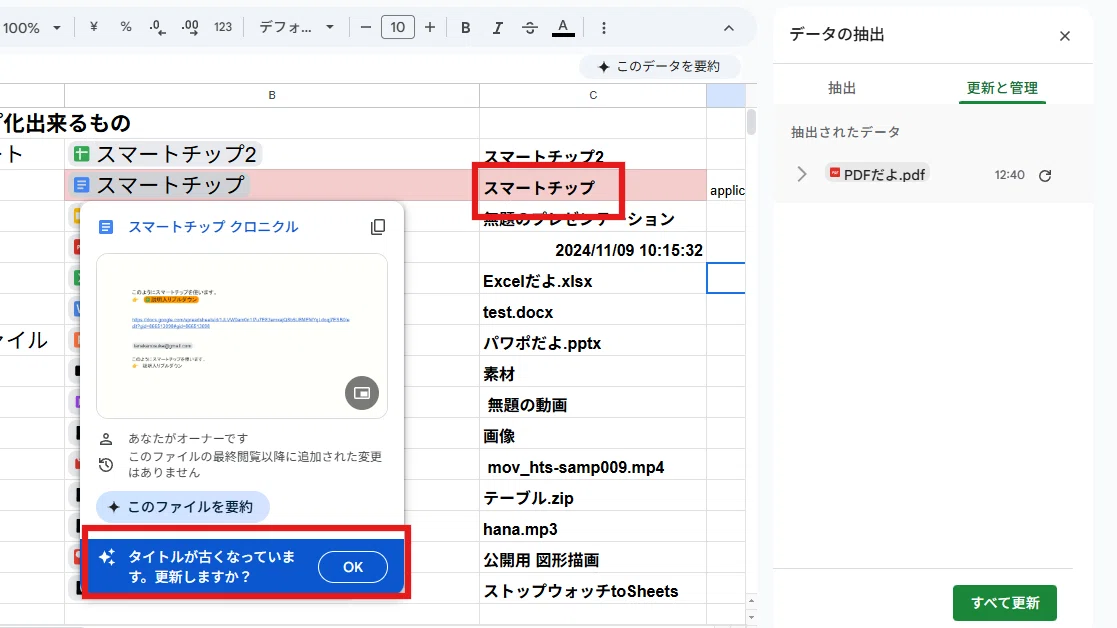This screenshot has width=1117, height=628.
Task: Select the cell ストップウォッチtoSheets
Action: pos(593,590)
